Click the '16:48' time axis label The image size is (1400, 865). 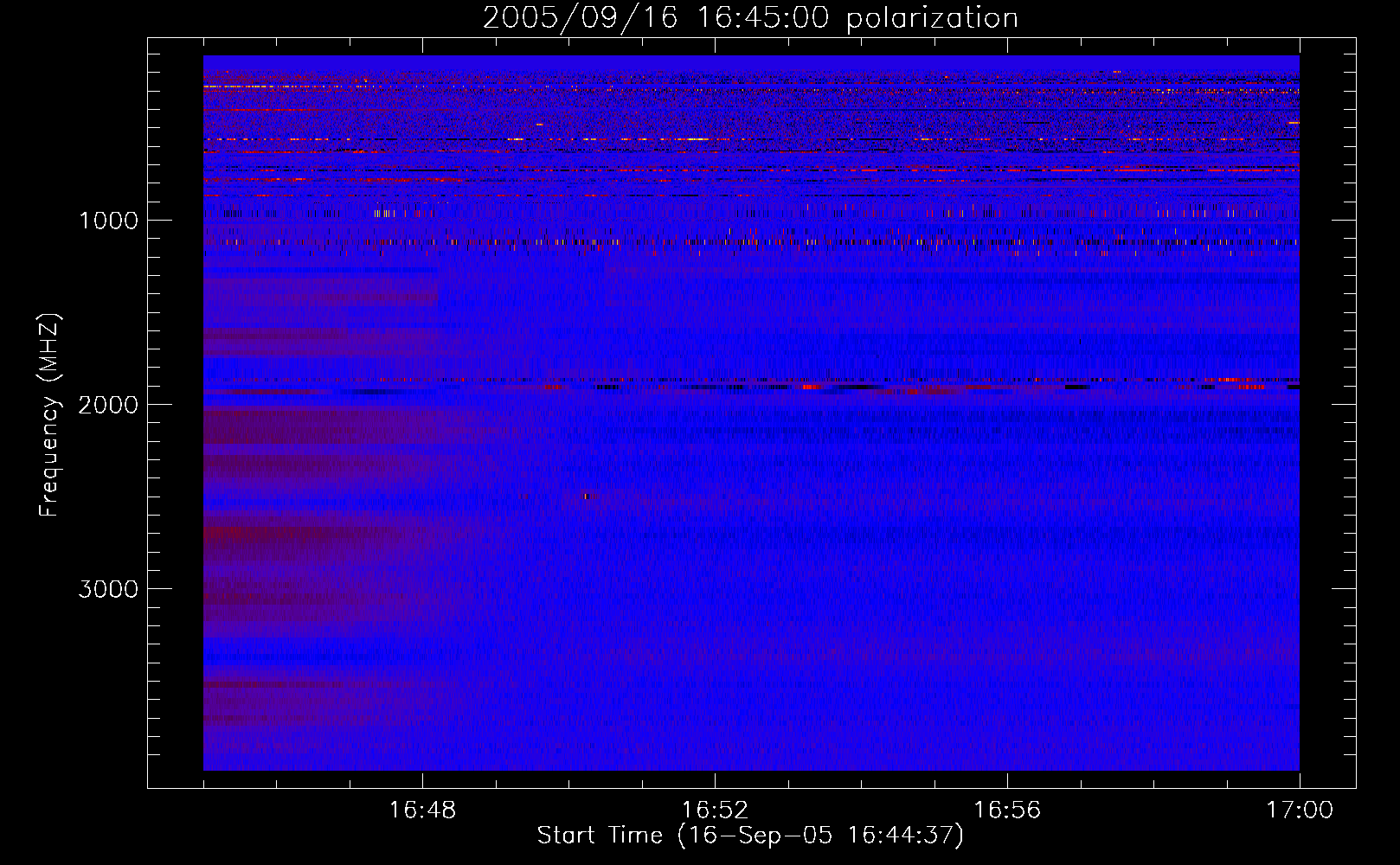click(422, 811)
